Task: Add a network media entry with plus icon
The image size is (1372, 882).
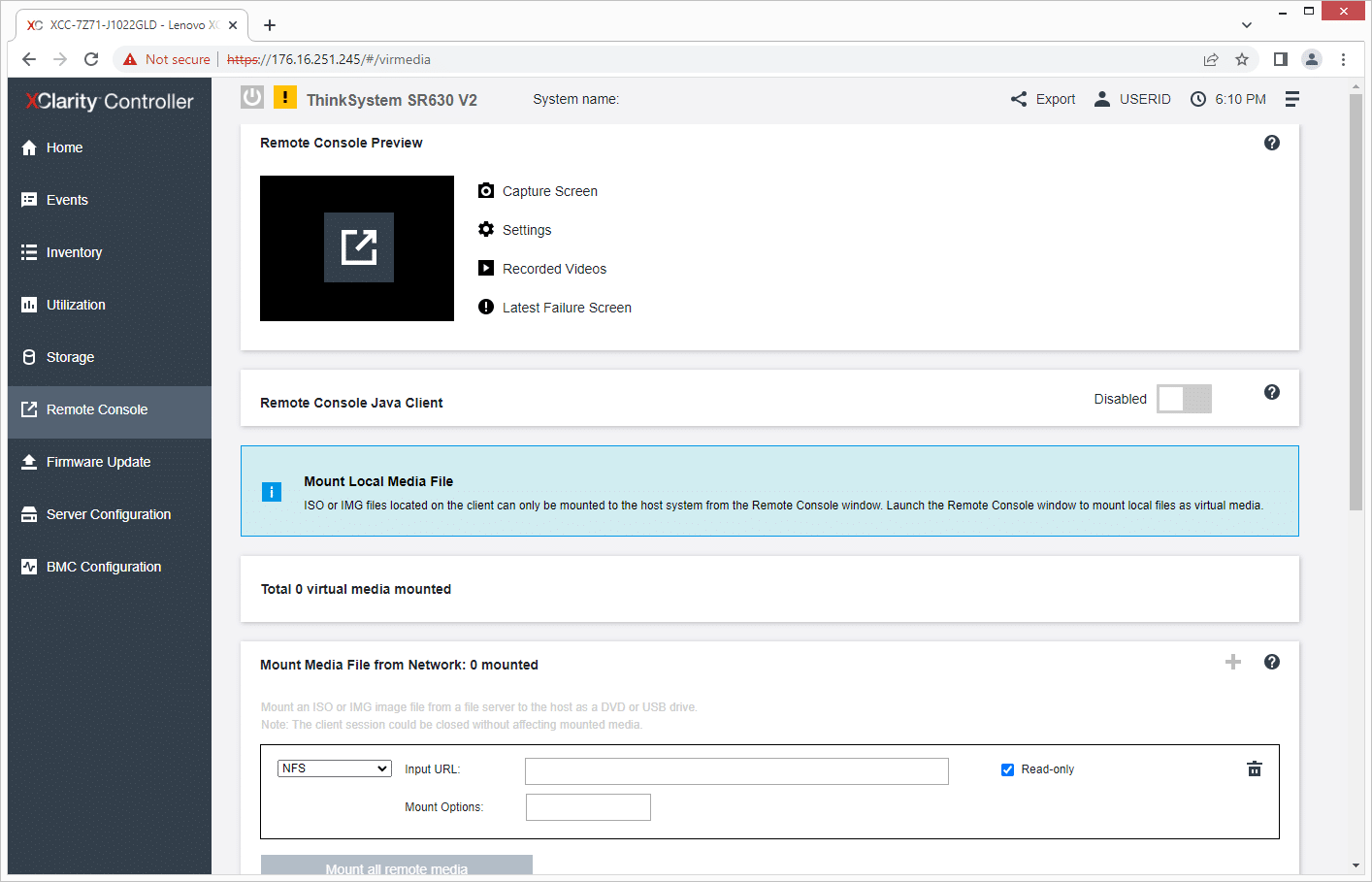Action: click(x=1233, y=662)
